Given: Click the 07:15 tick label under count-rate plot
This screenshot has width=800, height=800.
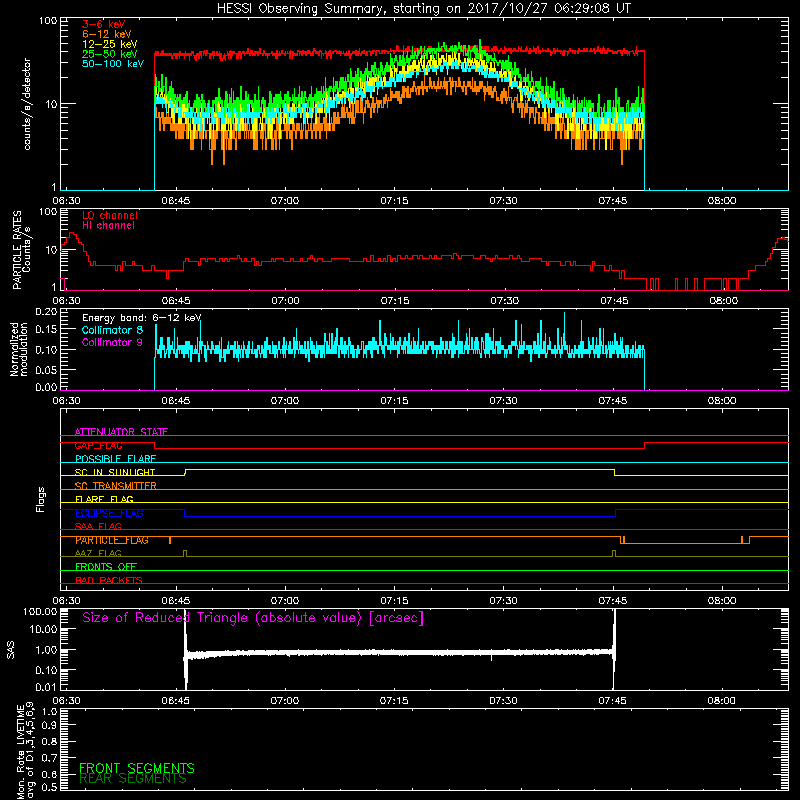Looking at the screenshot, I should click(394, 201).
